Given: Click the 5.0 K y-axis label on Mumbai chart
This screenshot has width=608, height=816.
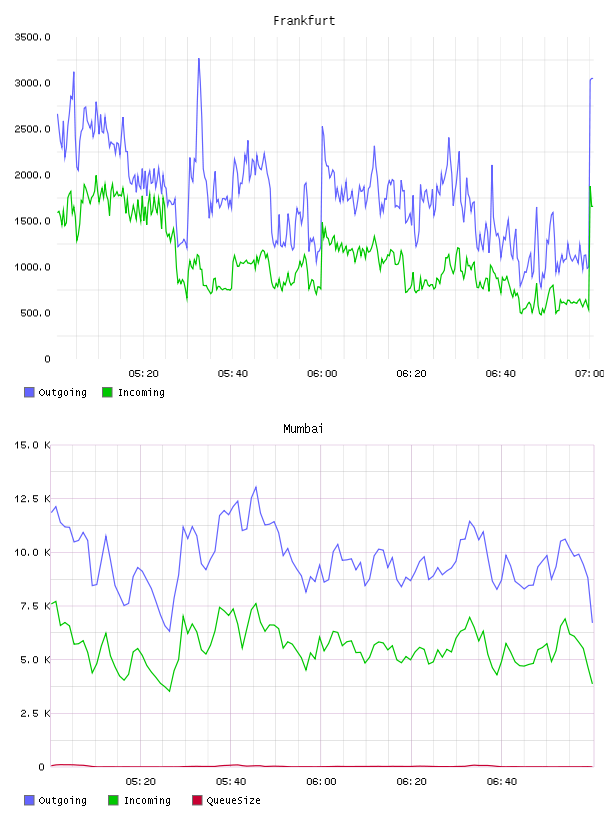Looking at the screenshot, I should 35,659.
